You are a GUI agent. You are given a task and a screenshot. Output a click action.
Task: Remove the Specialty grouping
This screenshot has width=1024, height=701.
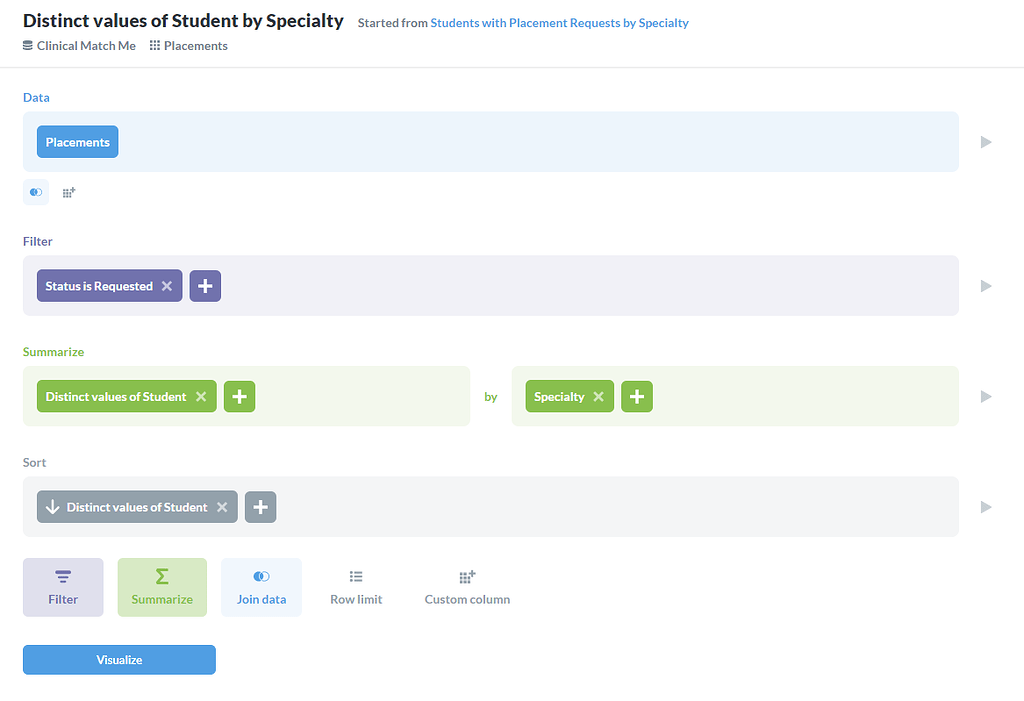598,397
